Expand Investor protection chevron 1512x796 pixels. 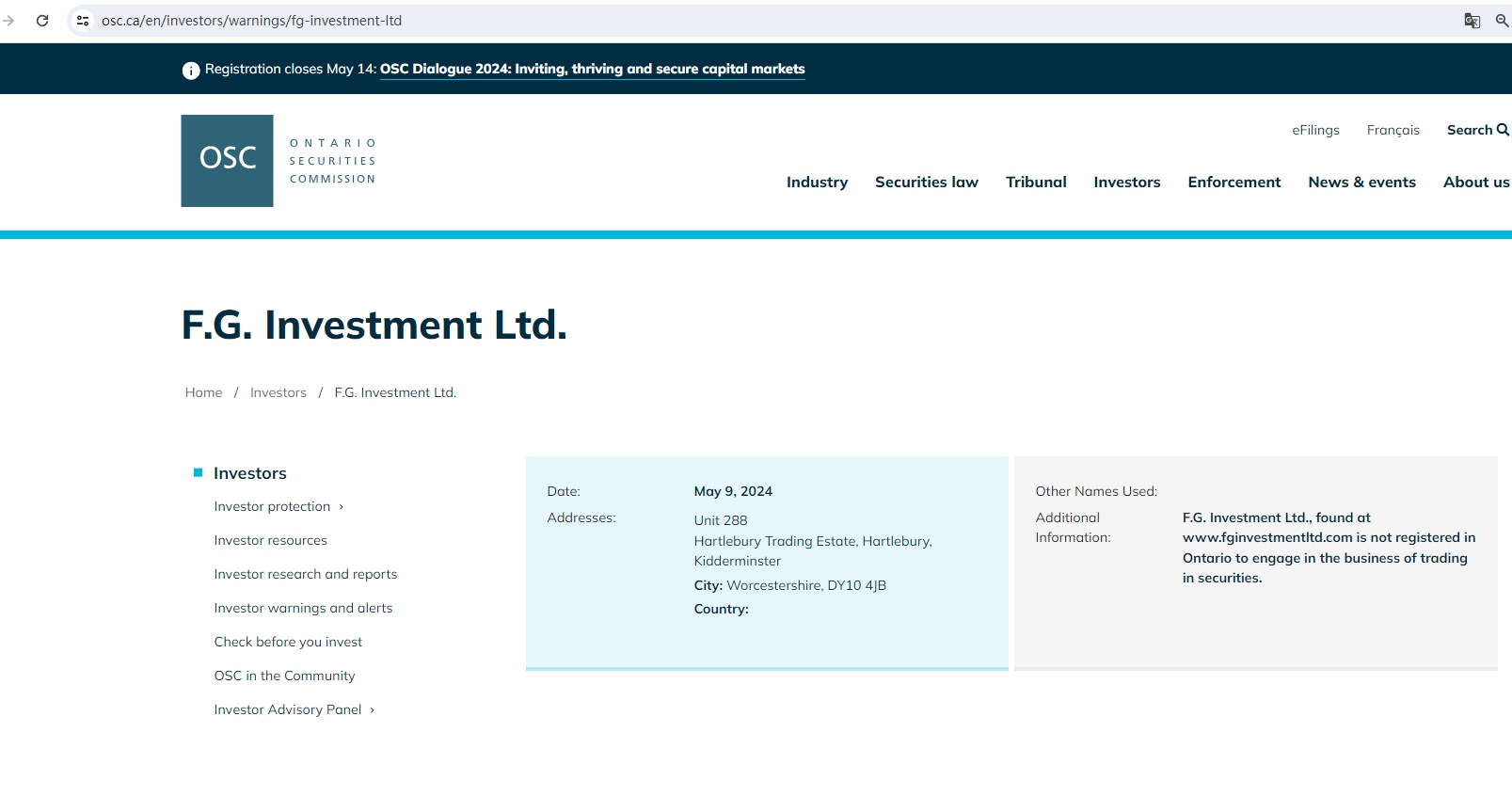click(x=341, y=507)
